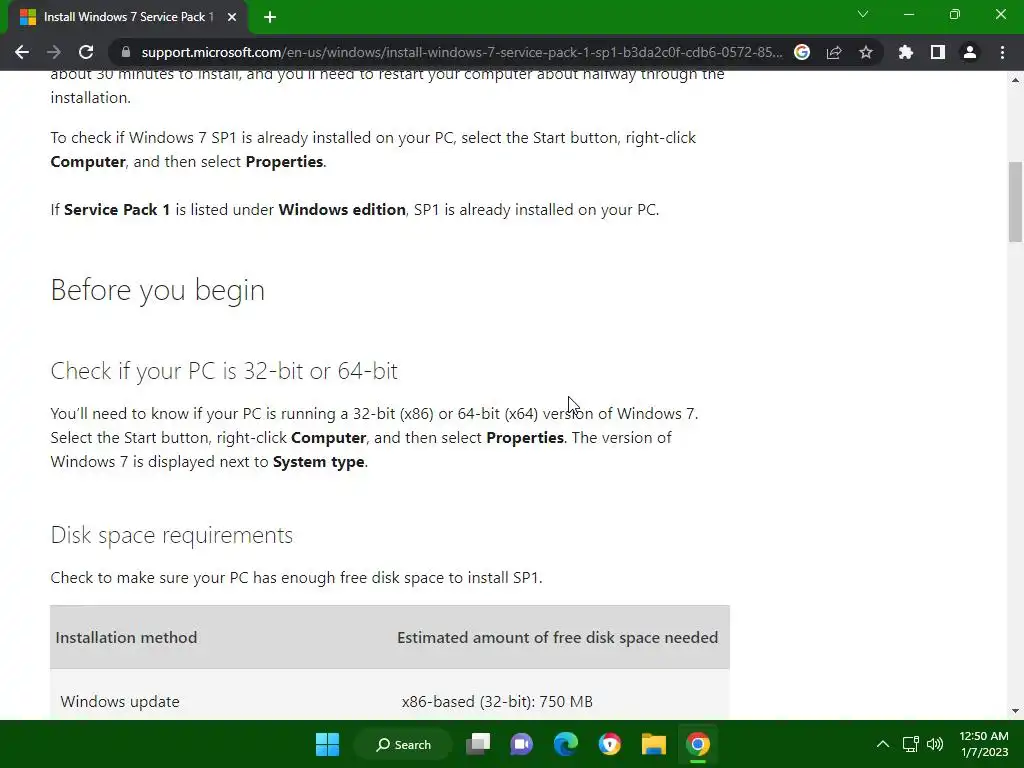The width and height of the screenshot is (1024, 768).
Task: Open the taskbar Search box
Action: point(404,744)
